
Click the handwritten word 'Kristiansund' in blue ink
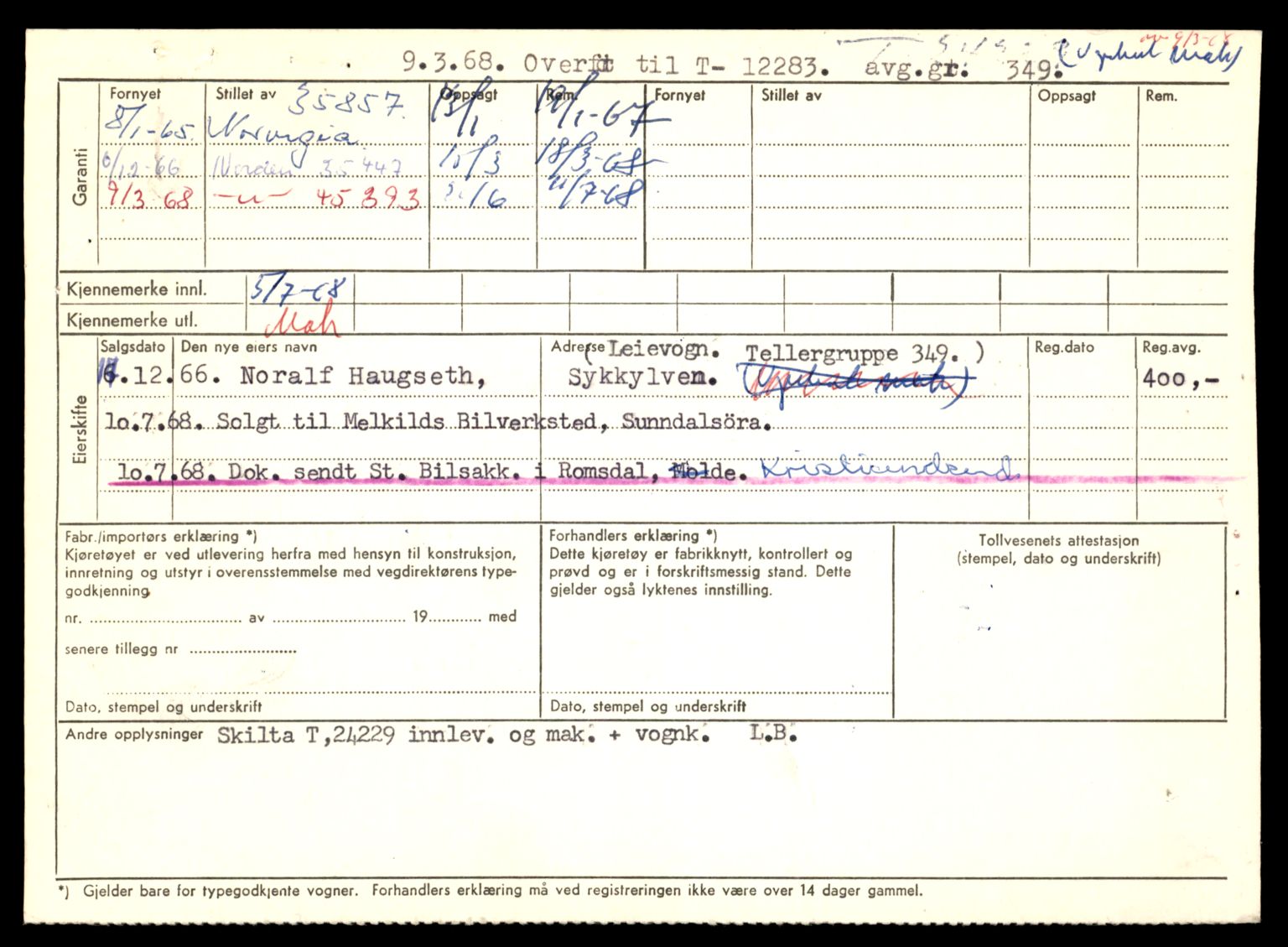click(x=891, y=471)
